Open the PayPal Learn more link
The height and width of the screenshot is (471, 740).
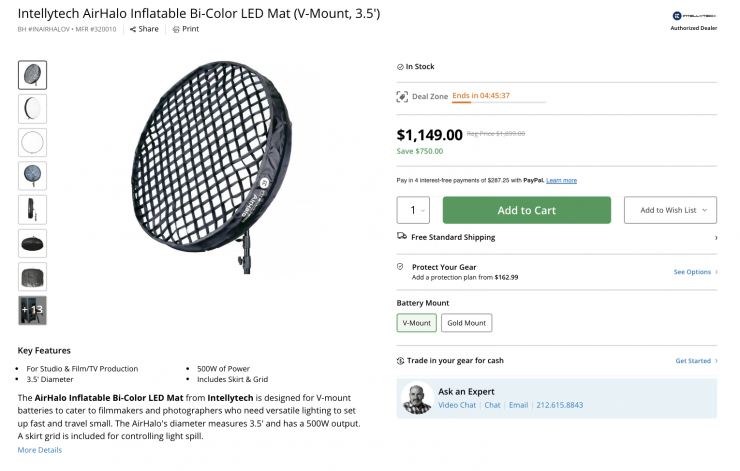561,180
